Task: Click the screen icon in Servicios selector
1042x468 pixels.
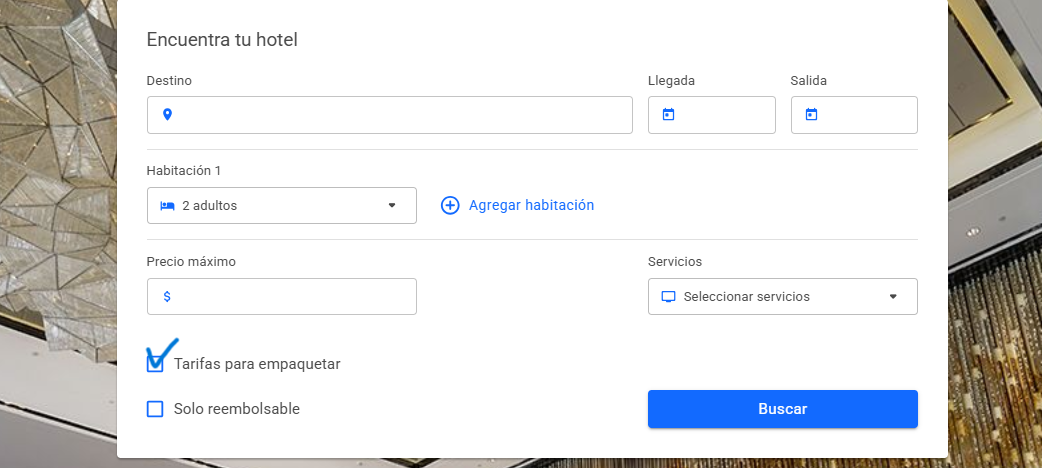Action: pos(669,296)
